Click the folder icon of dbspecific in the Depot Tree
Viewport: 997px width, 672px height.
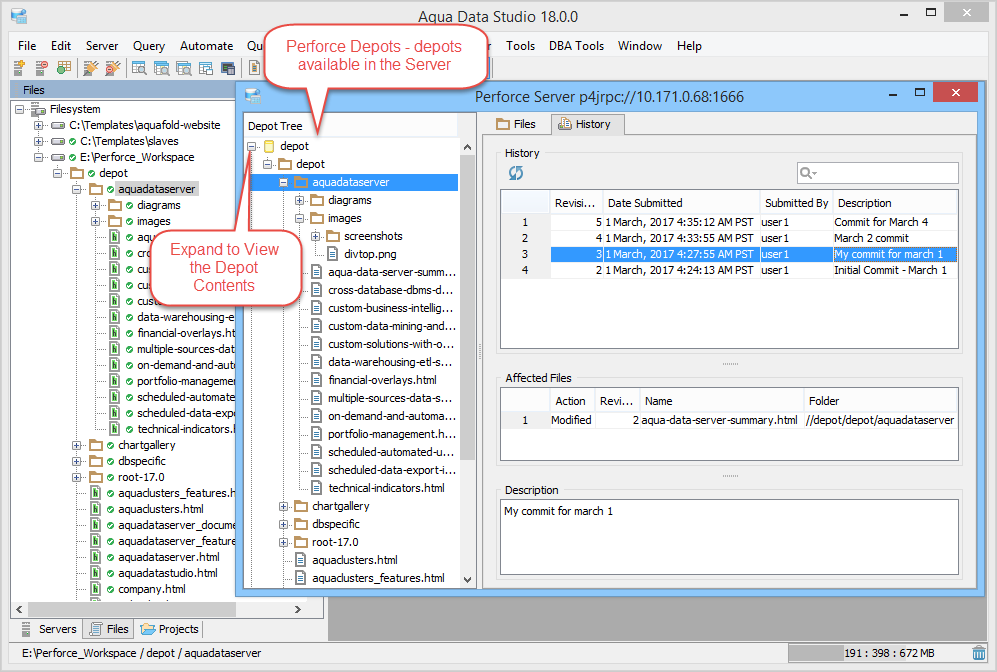point(301,525)
